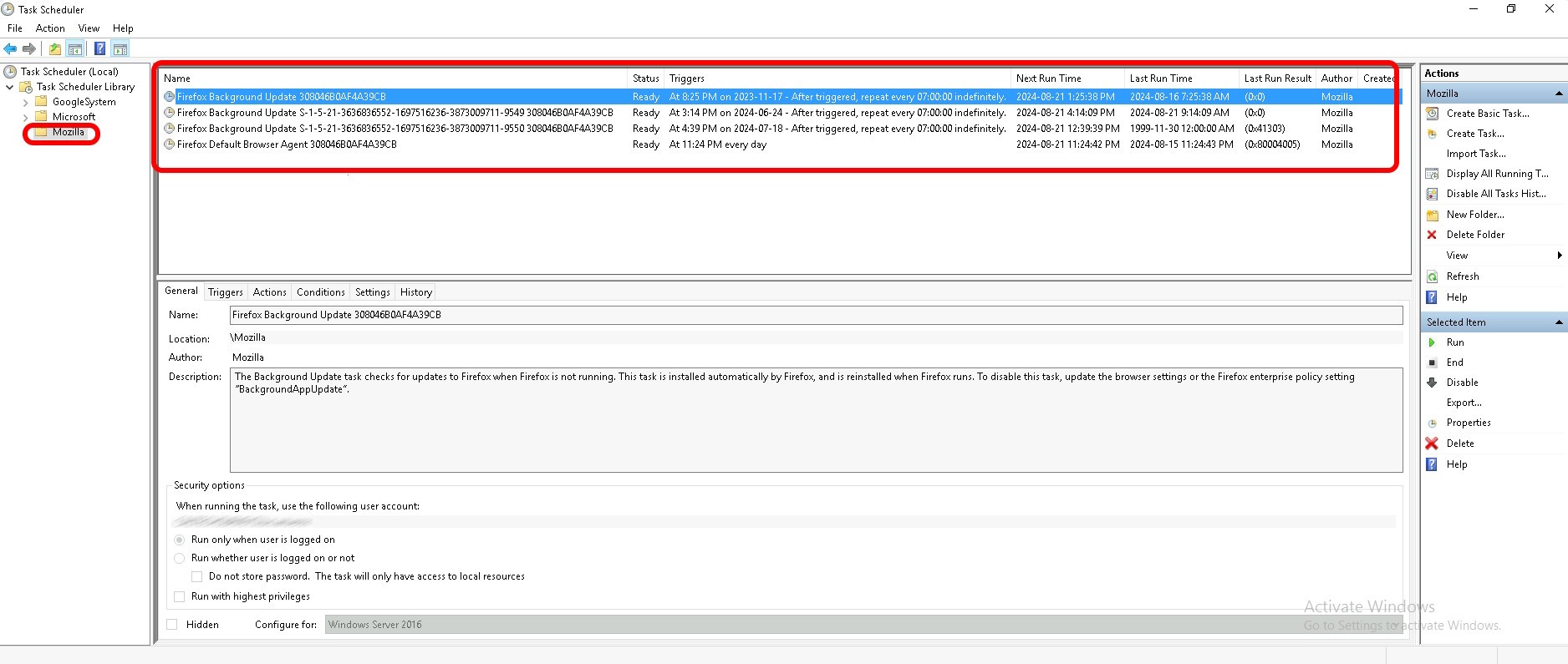Run the selected task with green arrow
Viewport: 1568px width, 664px height.
point(1432,342)
